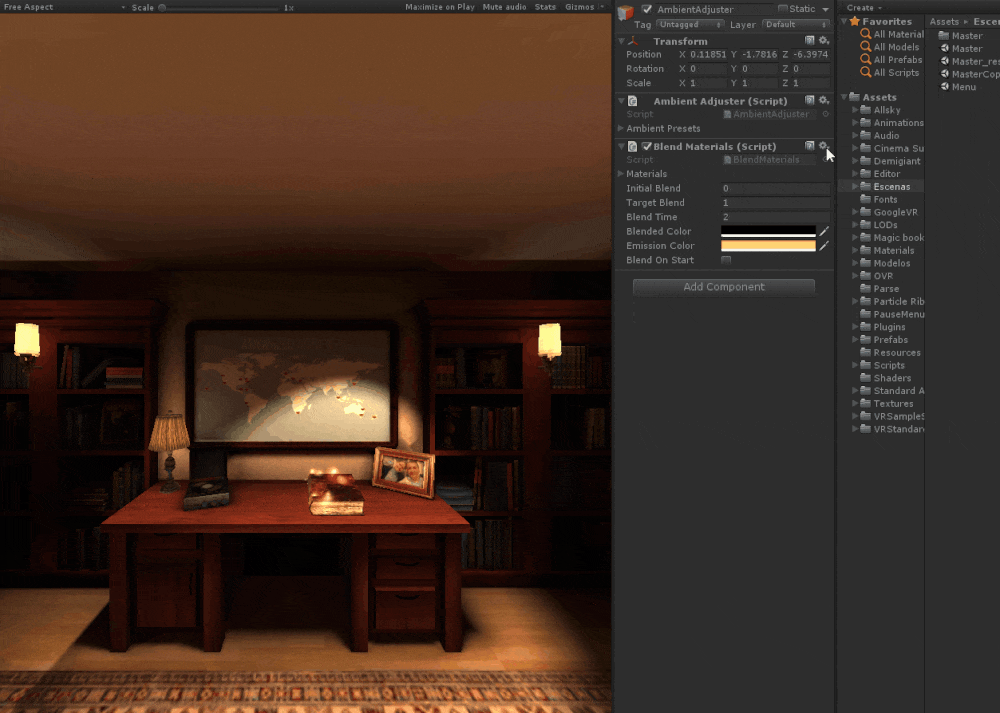Screen dimensions: 1000x713
Task: Toggle Stats overlay in Game view
Action: (x=545, y=7)
